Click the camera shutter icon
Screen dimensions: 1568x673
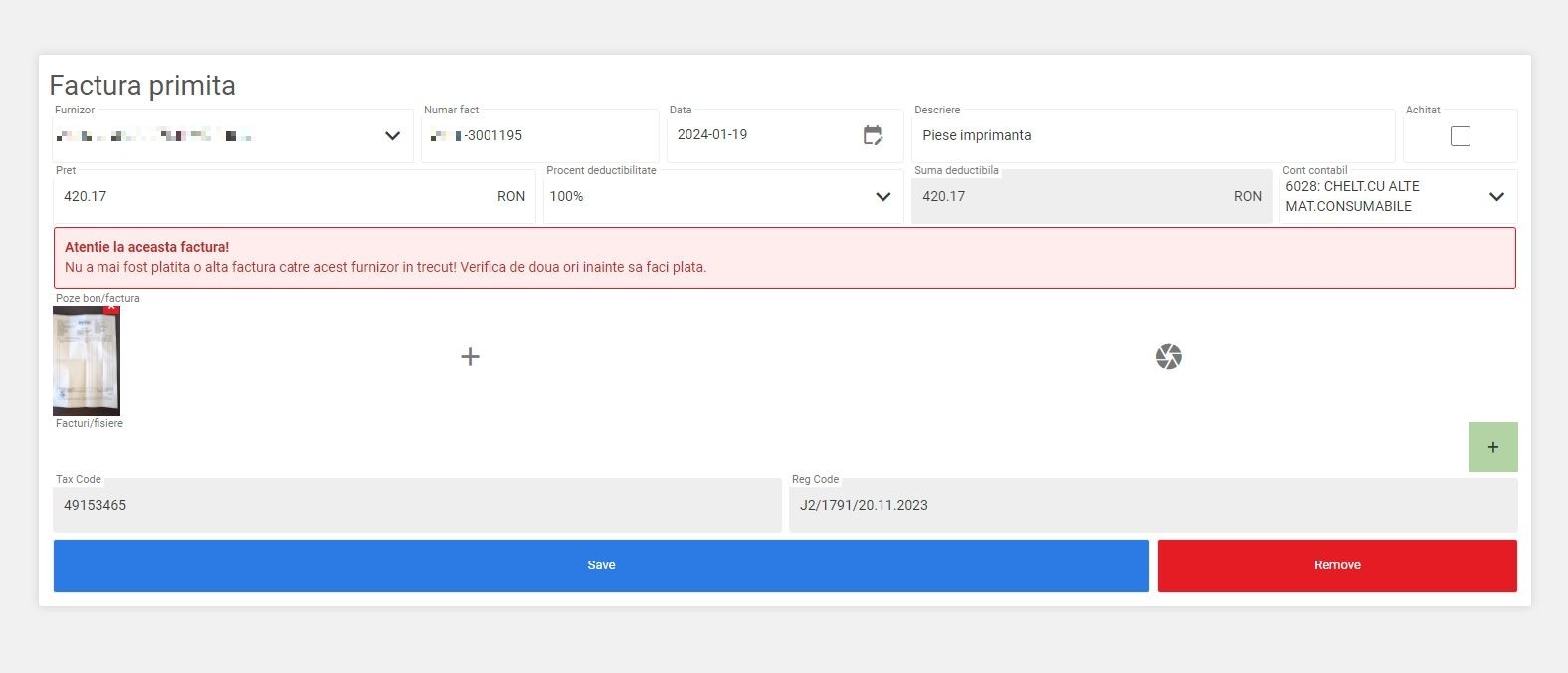(1168, 357)
